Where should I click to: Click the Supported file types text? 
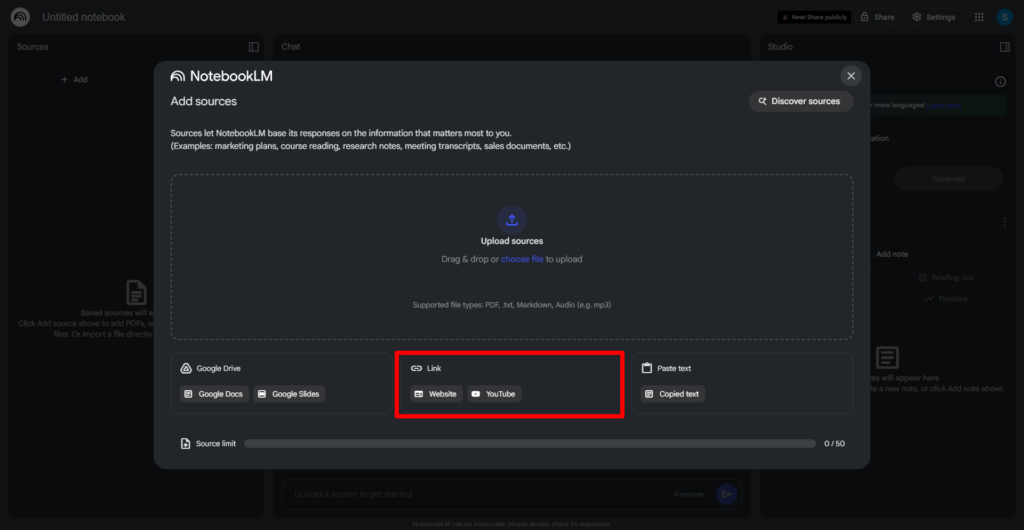click(x=512, y=305)
